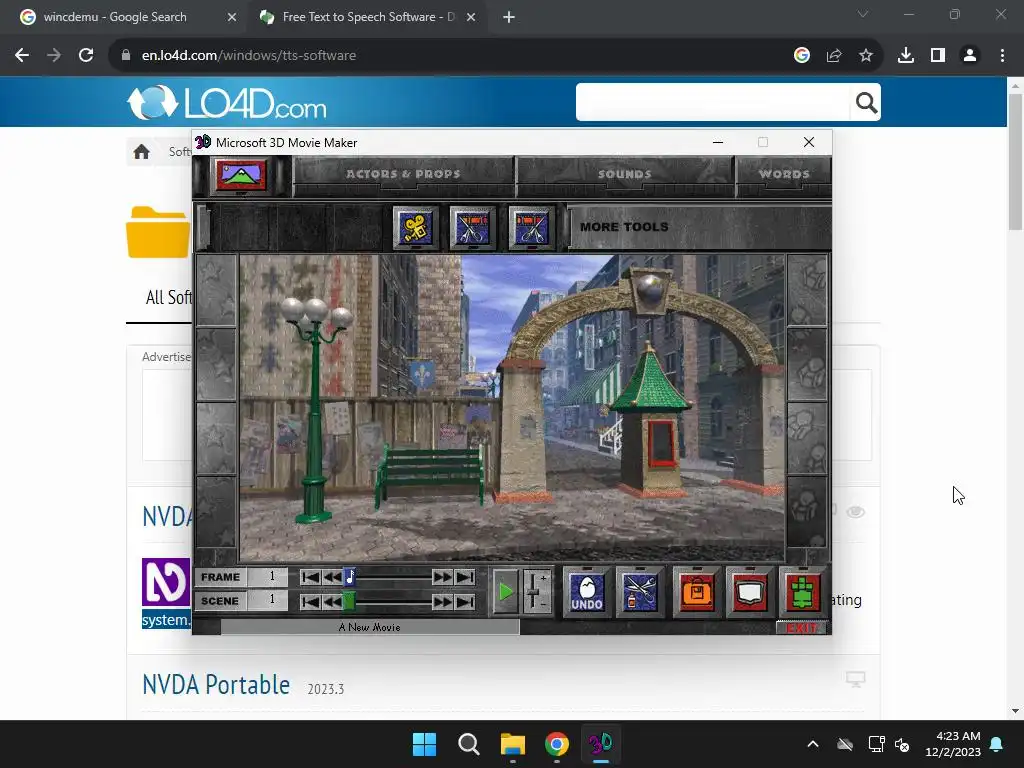The width and height of the screenshot is (1024, 768).
Task: Click the LO4D search magnifier button
Action: point(866,103)
